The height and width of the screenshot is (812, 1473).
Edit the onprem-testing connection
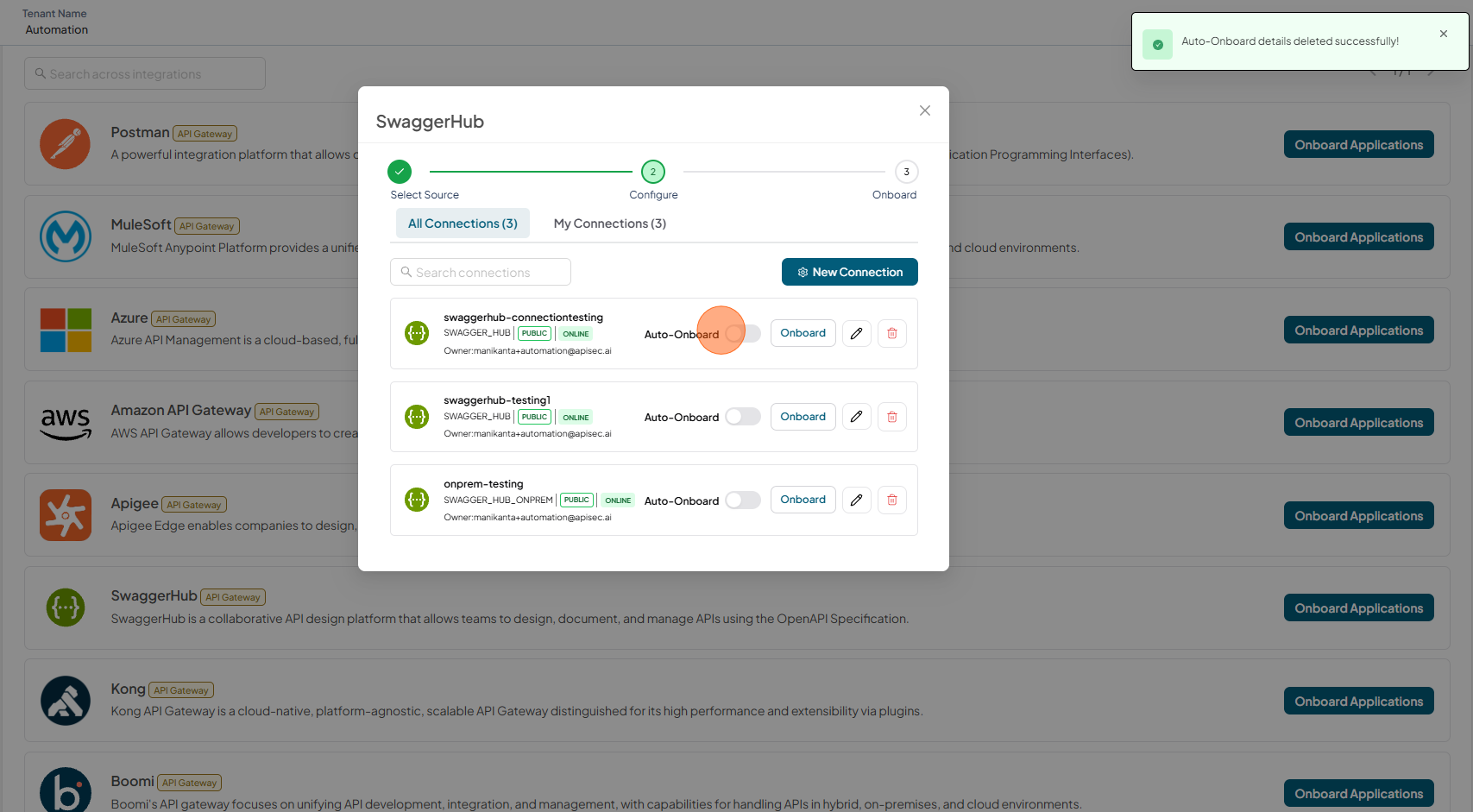tap(856, 500)
